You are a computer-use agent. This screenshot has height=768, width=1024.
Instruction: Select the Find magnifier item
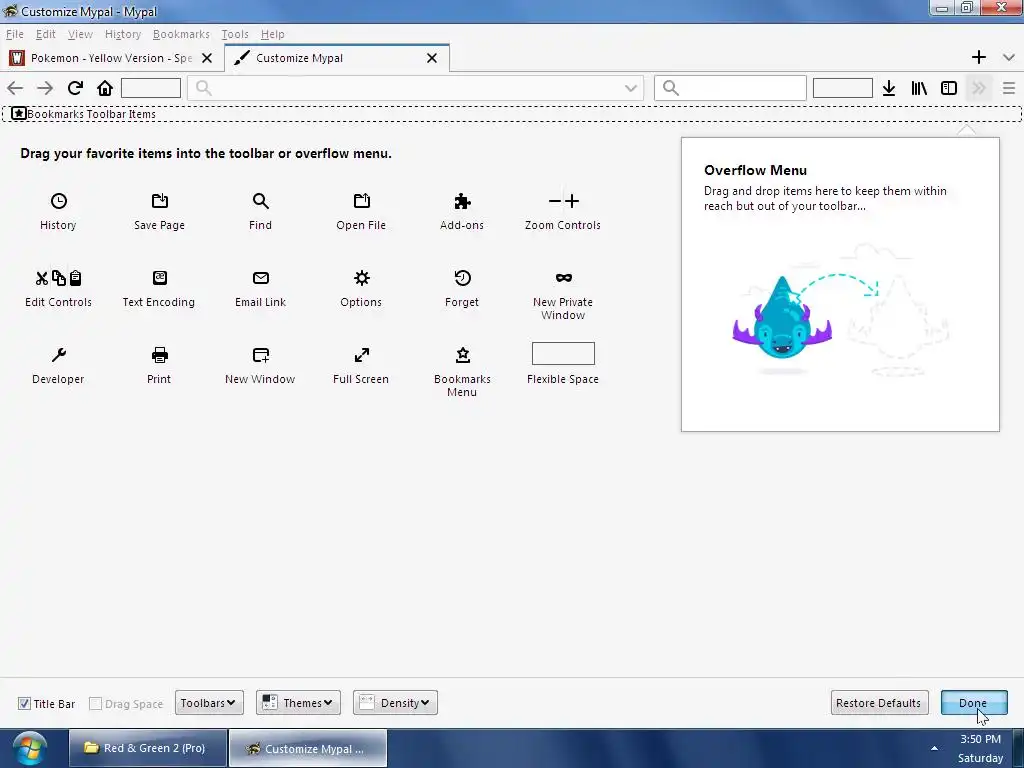[x=260, y=211]
